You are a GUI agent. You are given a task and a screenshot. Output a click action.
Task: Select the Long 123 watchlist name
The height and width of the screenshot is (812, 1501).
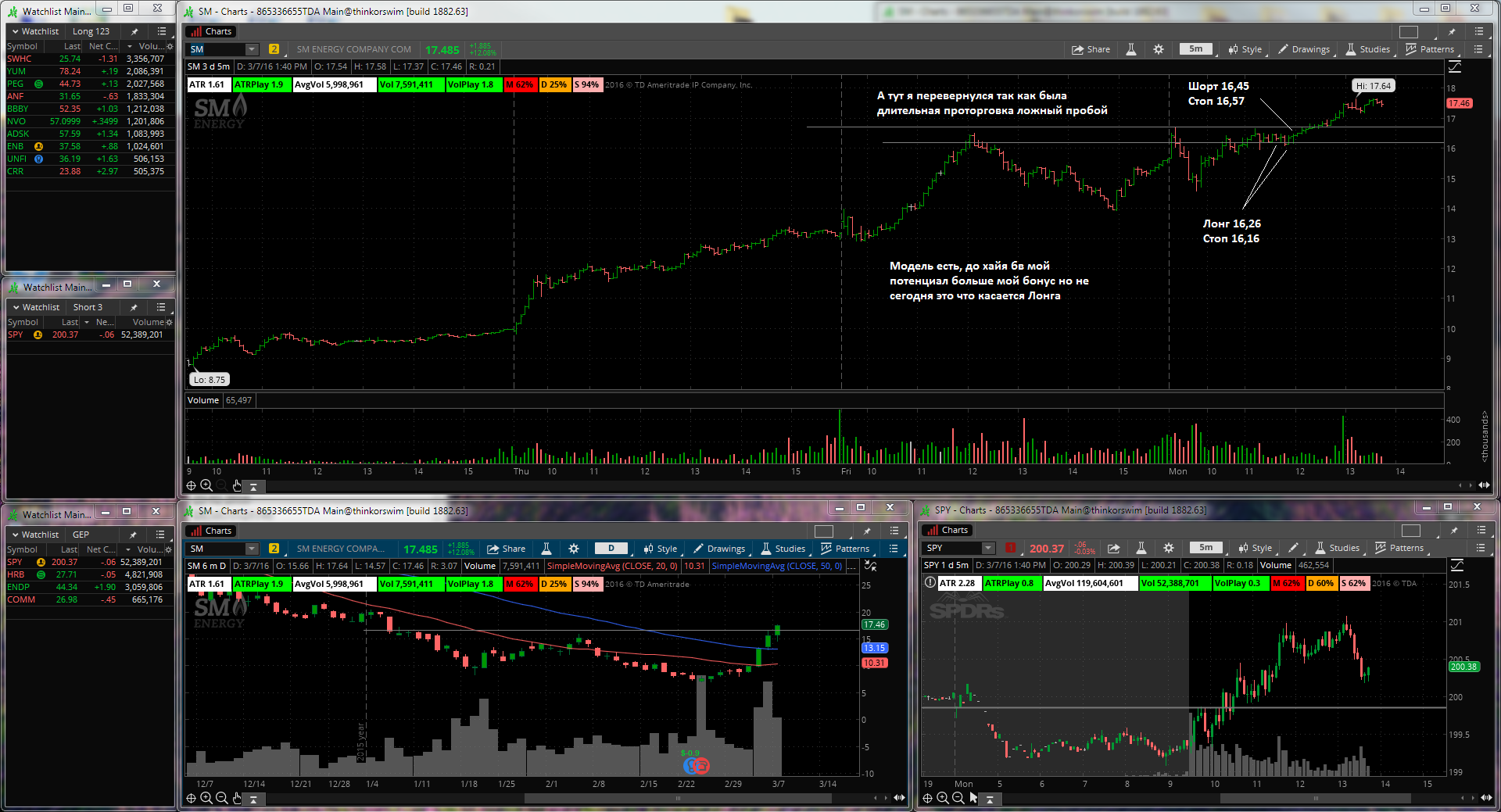[x=91, y=31]
